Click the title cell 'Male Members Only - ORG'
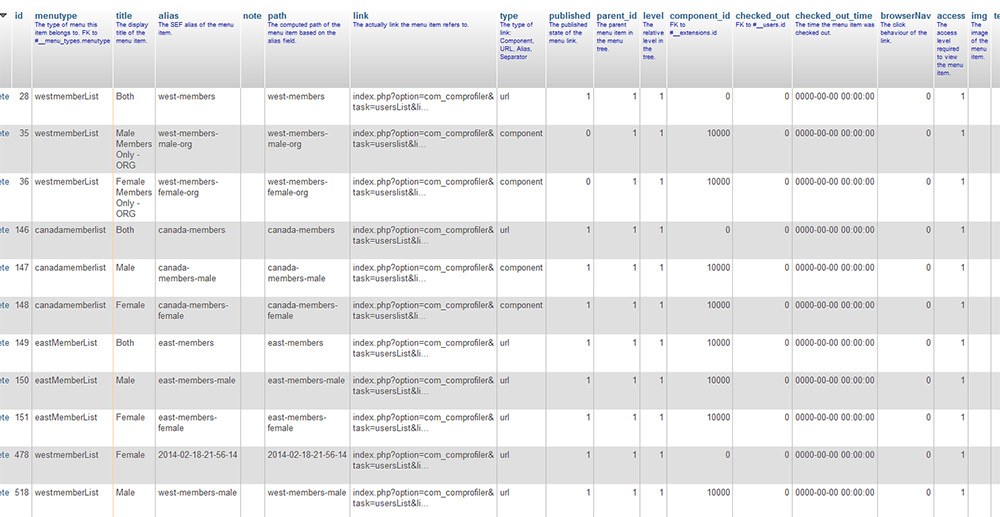1000x517 pixels. (x=134, y=149)
